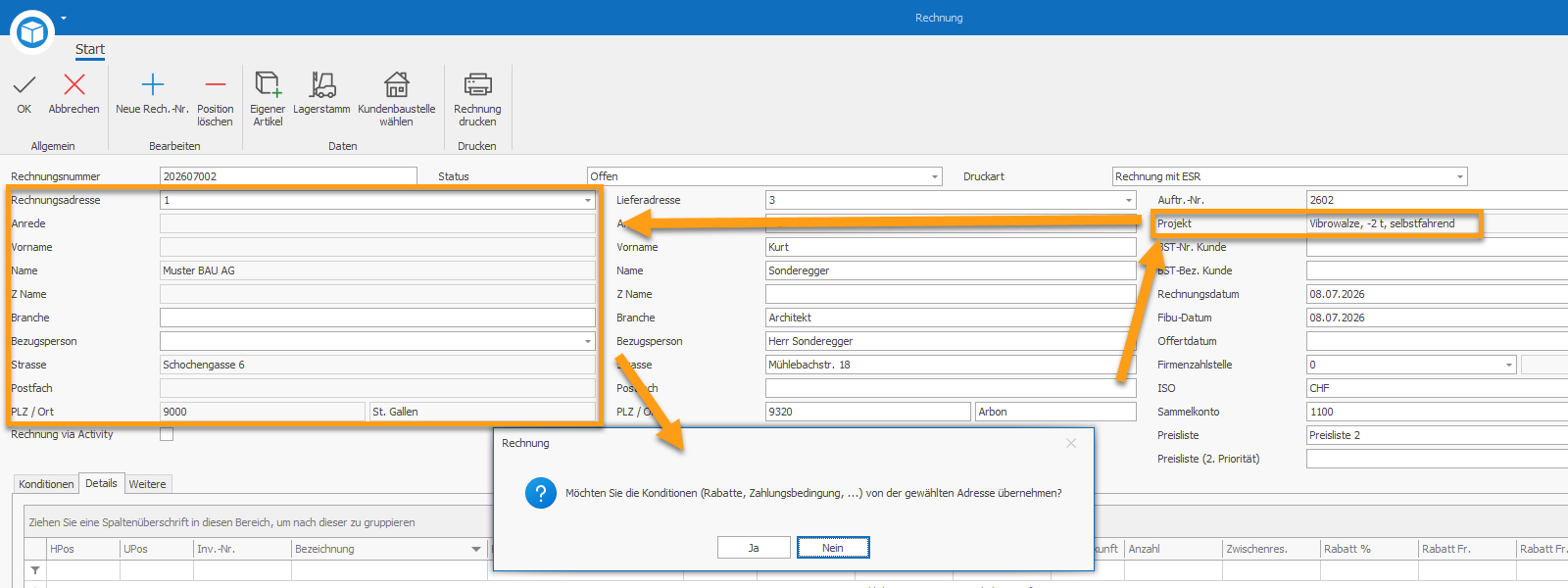Image resolution: width=1568 pixels, height=588 pixels.
Task: Click the PLZ field 9000
Action: [263, 412]
